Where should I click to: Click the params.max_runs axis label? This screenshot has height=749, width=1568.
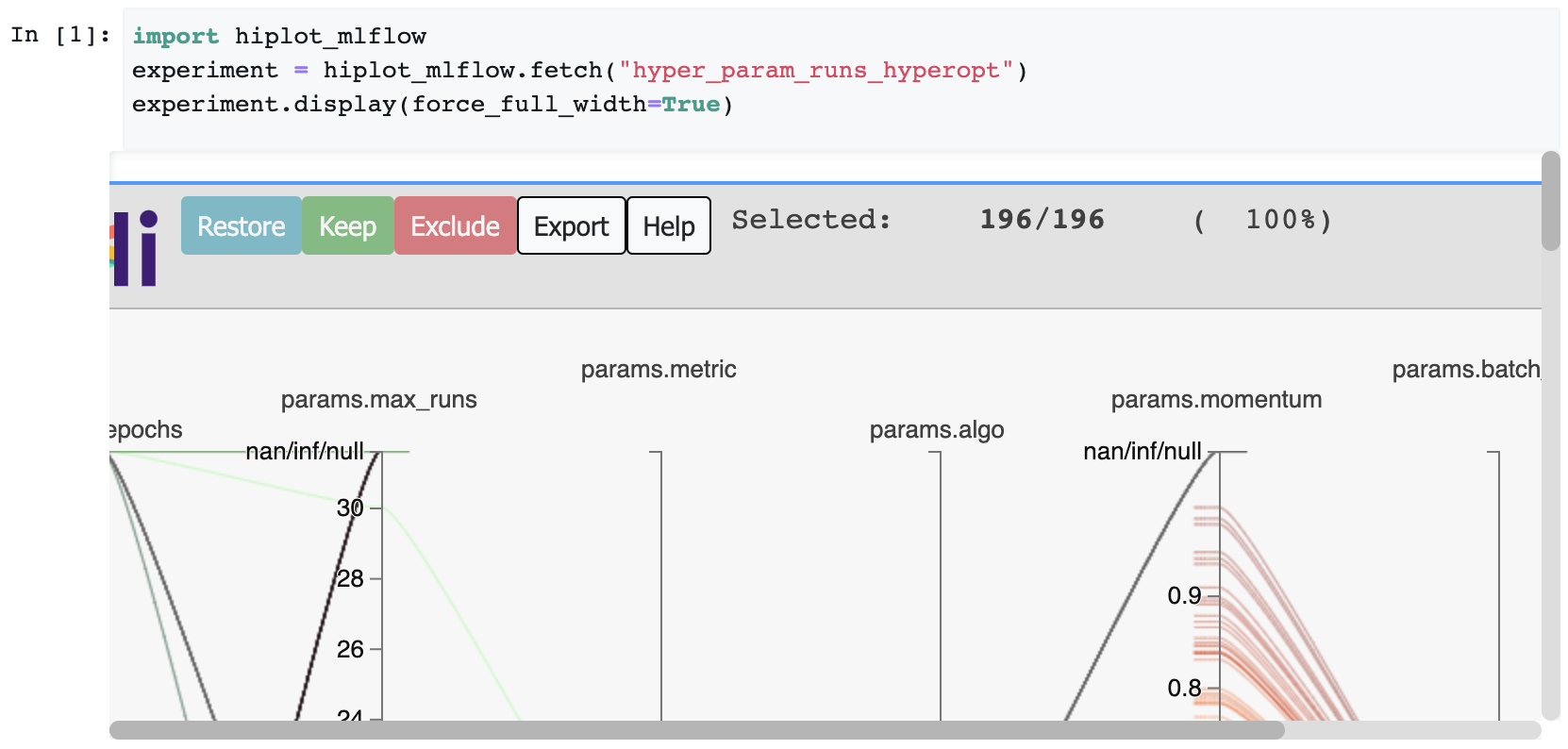378,400
